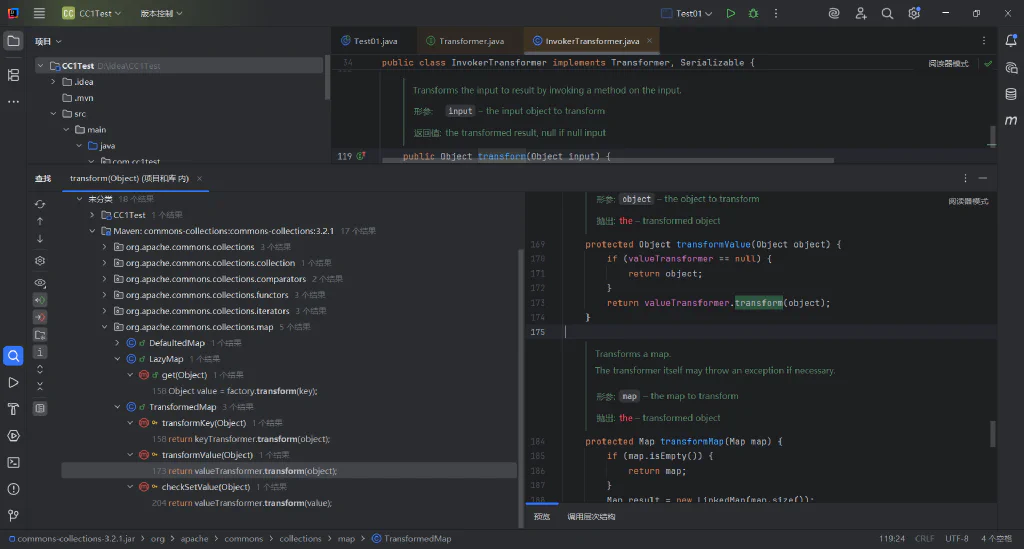Collapse the LazyMap node

click(x=118, y=359)
